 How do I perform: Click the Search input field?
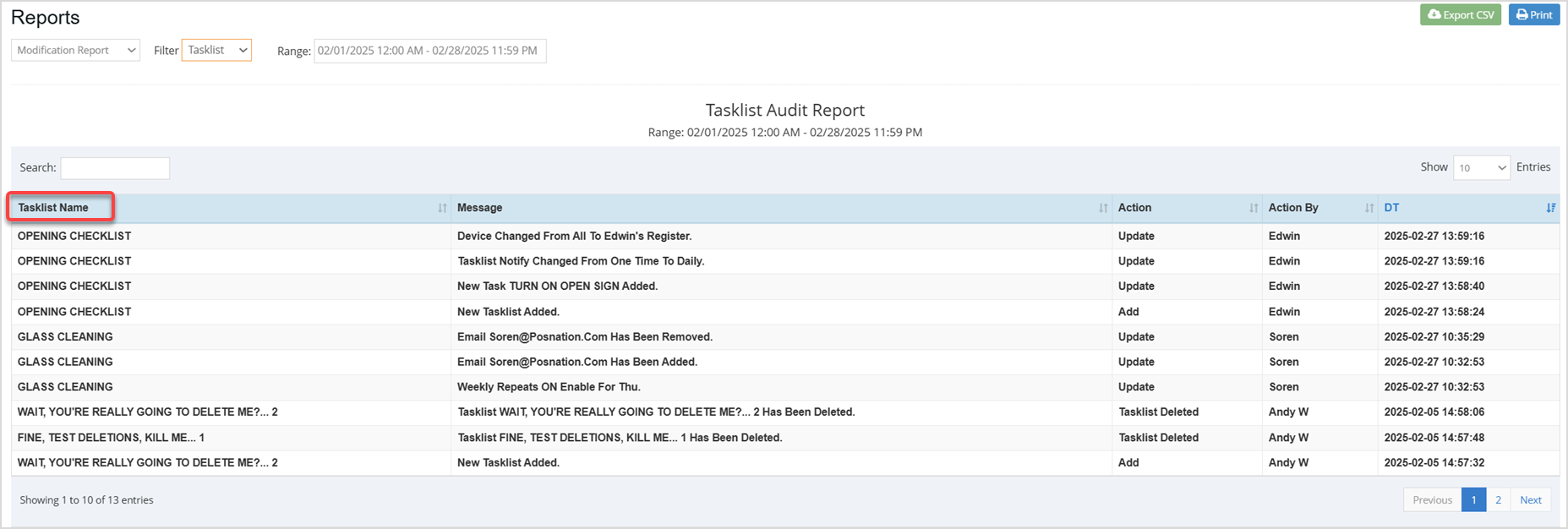115,168
